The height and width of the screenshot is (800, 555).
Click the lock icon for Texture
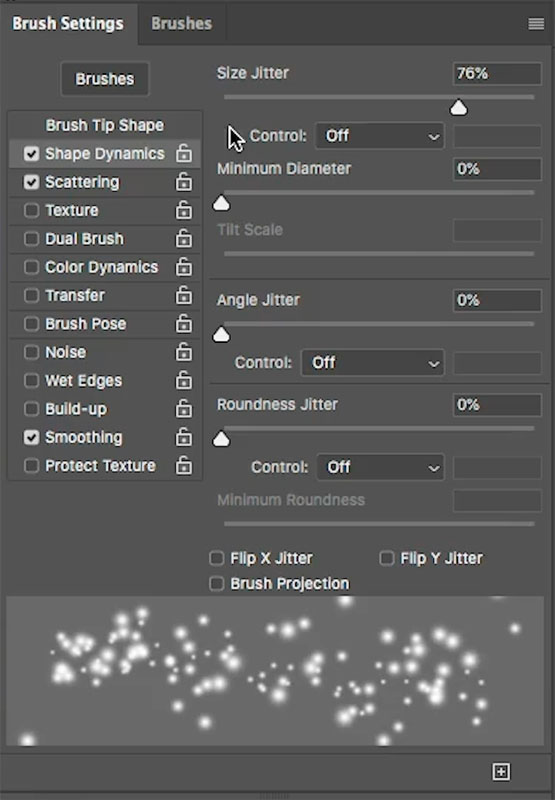coord(184,210)
